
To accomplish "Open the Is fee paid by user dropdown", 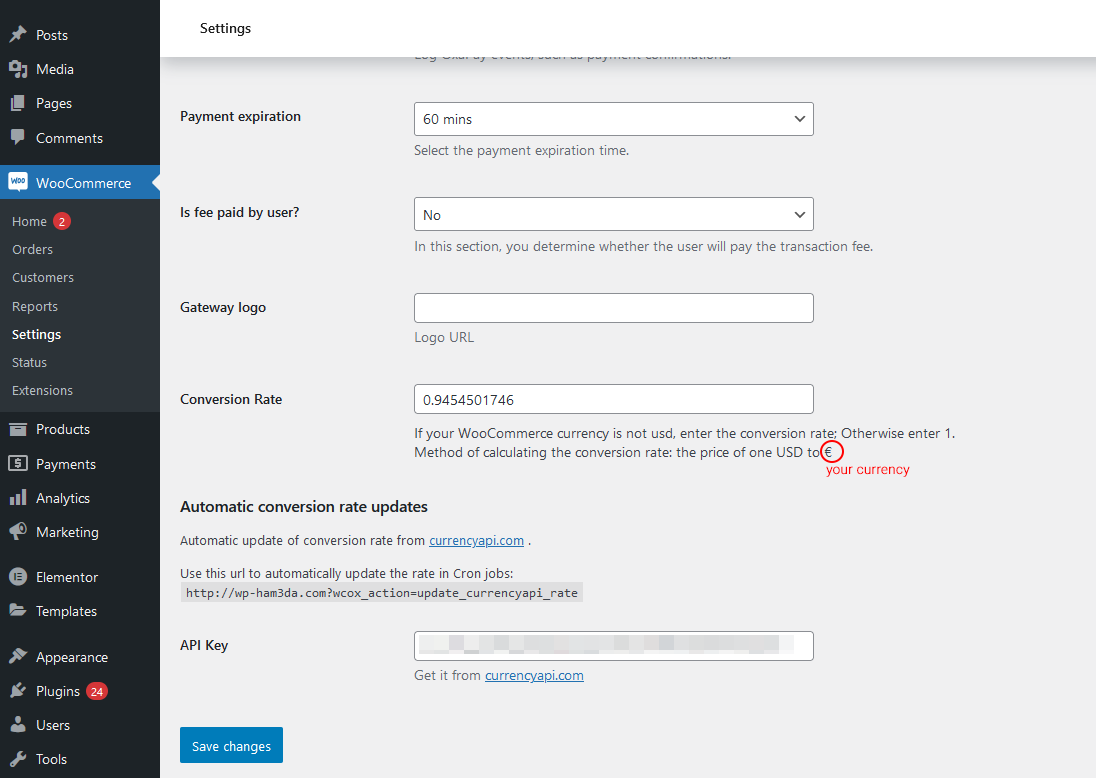I will [x=614, y=215].
